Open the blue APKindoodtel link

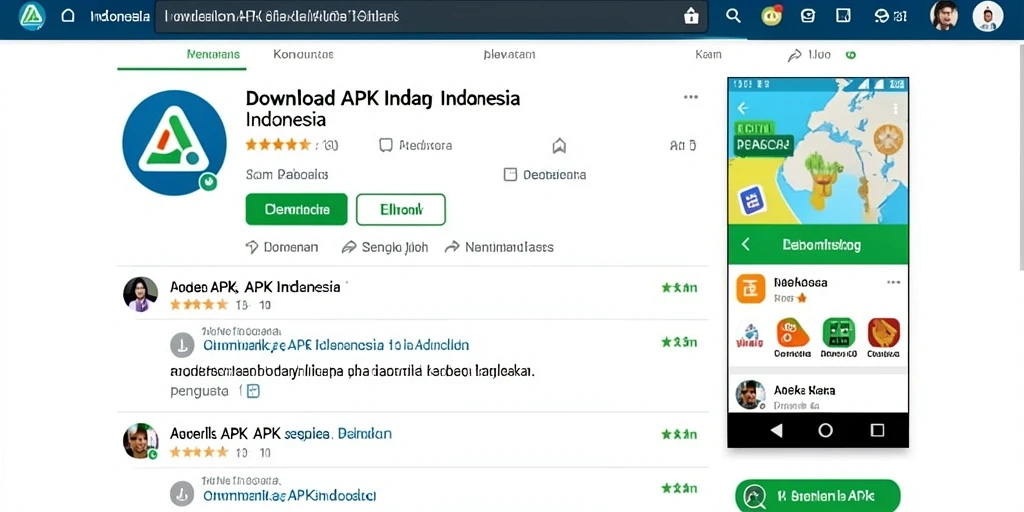[289, 495]
